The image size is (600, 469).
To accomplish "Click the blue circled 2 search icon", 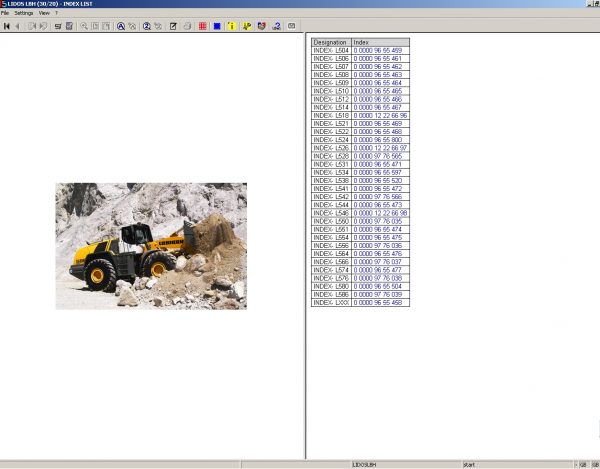I will (147, 26).
